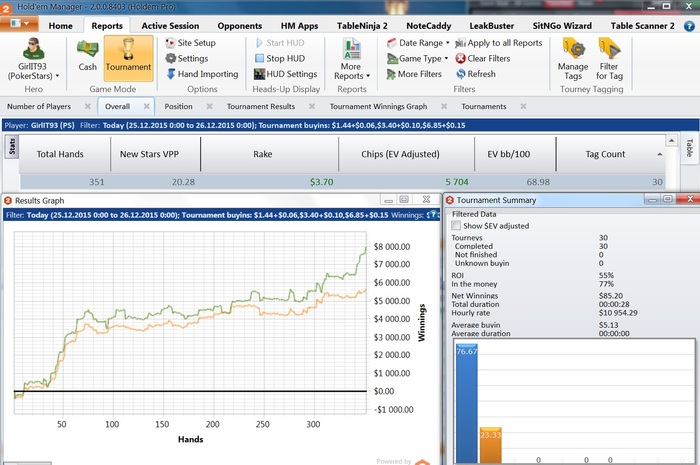Switch to Number of Players report tab
The height and width of the screenshot is (465, 700).
(x=39, y=106)
